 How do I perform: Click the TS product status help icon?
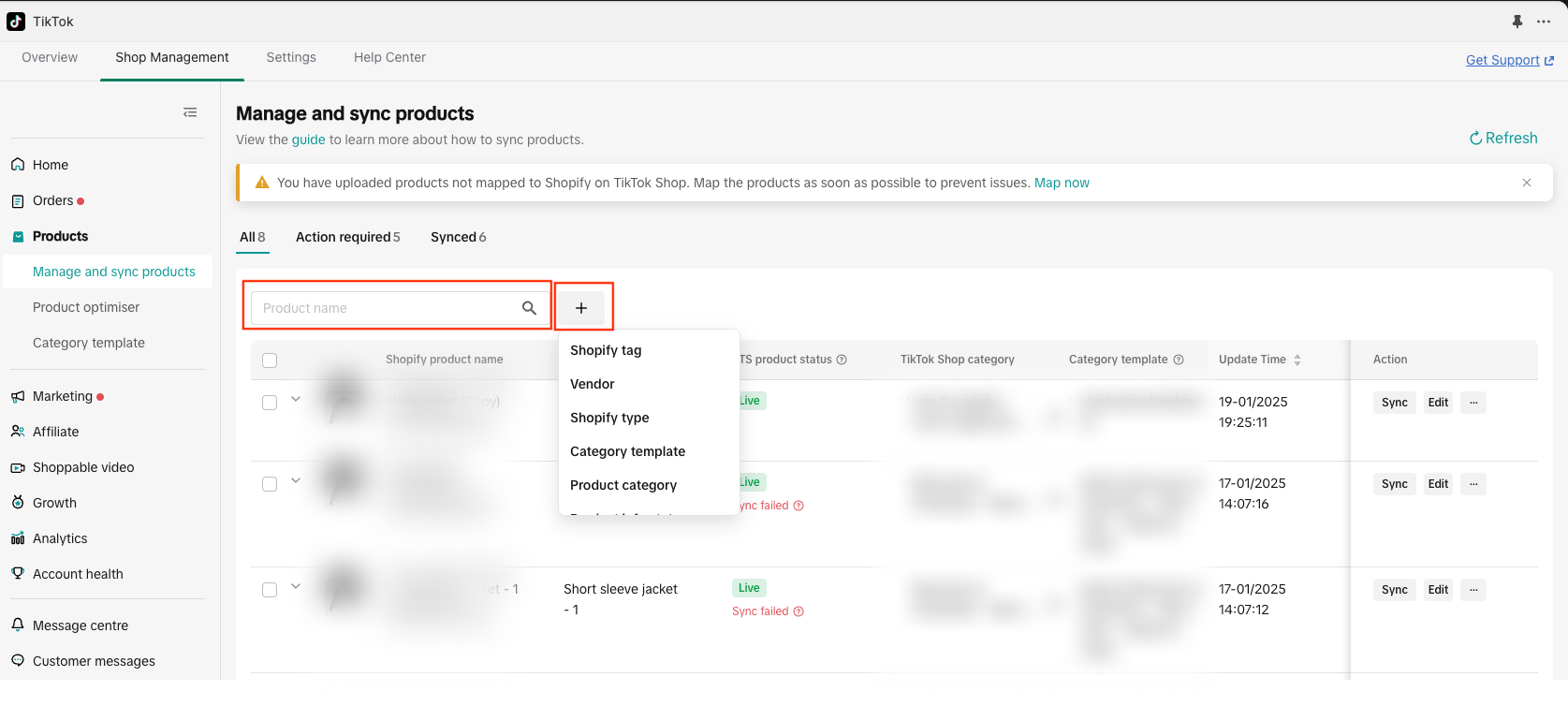pyautogui.click(x=842, y=360)
